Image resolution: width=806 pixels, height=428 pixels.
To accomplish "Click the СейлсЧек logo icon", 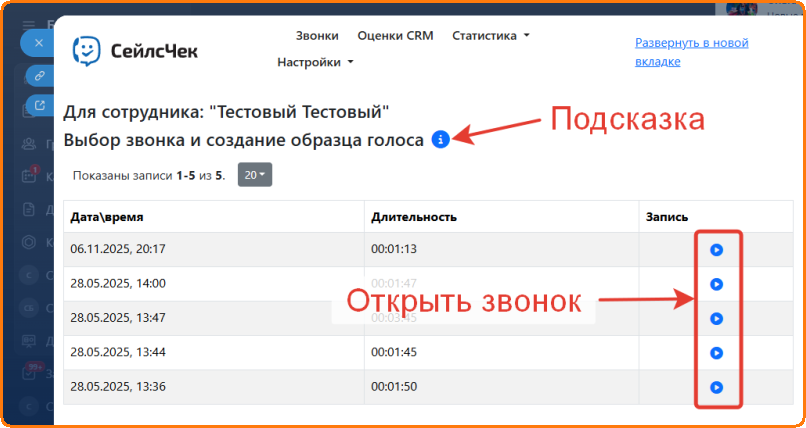I will pos(87,50).
